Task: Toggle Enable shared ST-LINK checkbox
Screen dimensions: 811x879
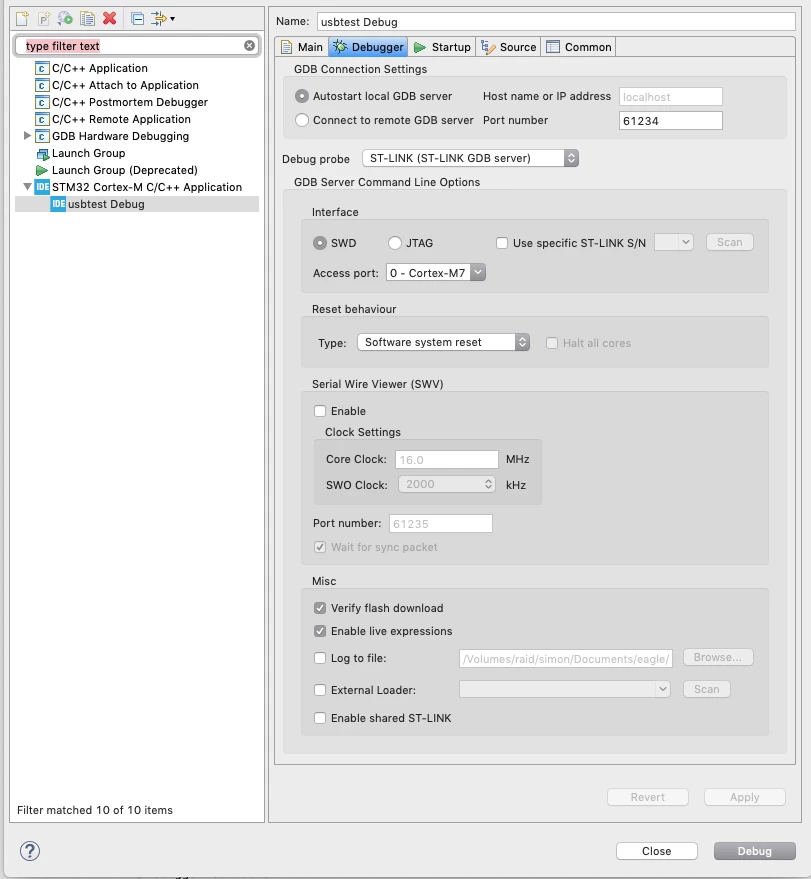Action: point(319,718)
